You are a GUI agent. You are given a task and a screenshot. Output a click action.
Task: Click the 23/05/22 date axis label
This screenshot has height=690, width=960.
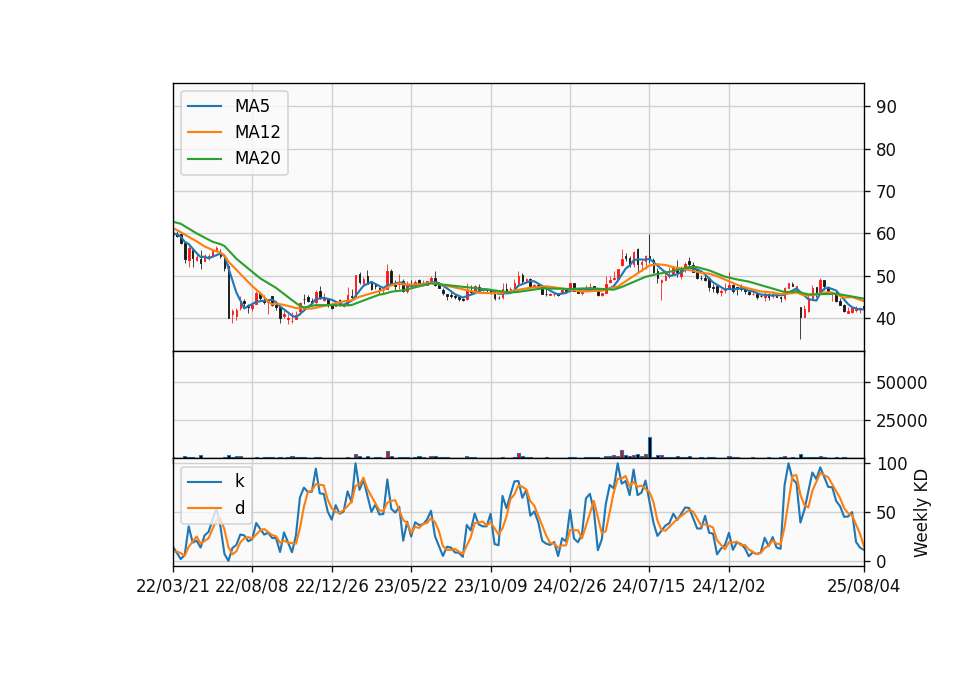pos(411,586)
